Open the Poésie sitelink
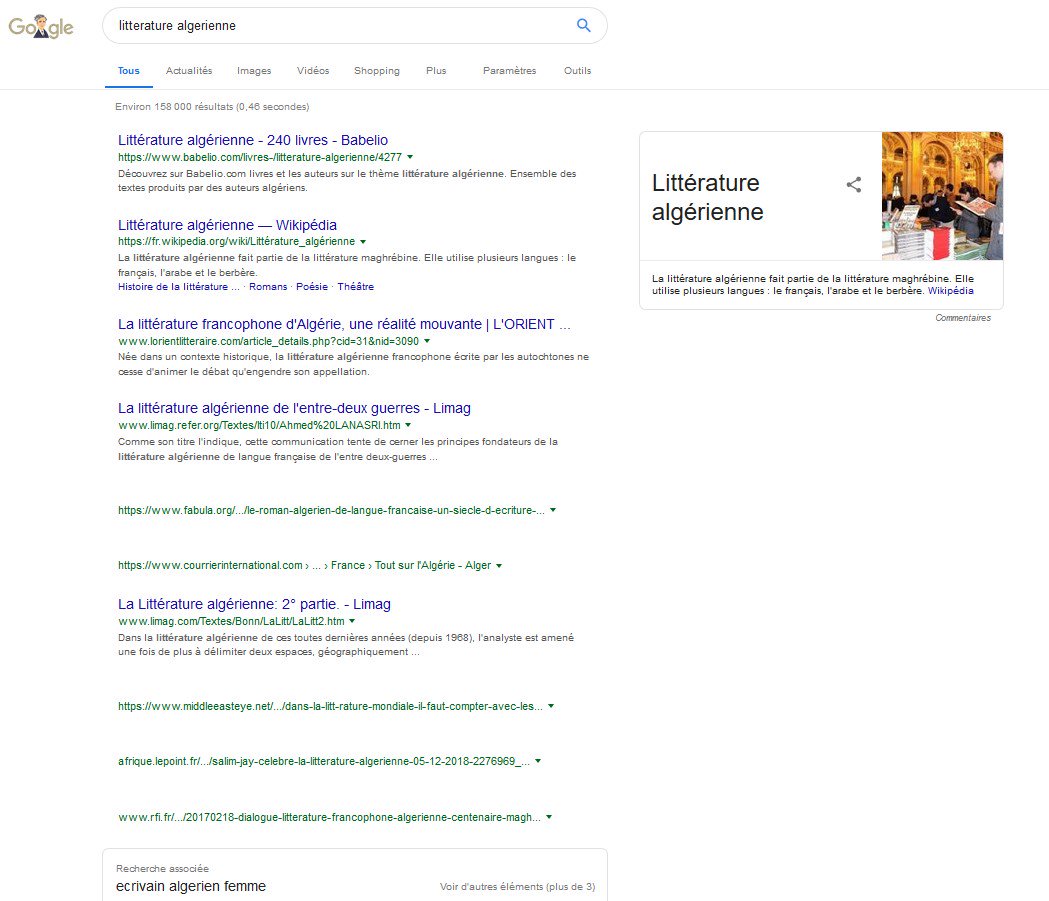 coord(312,286)
